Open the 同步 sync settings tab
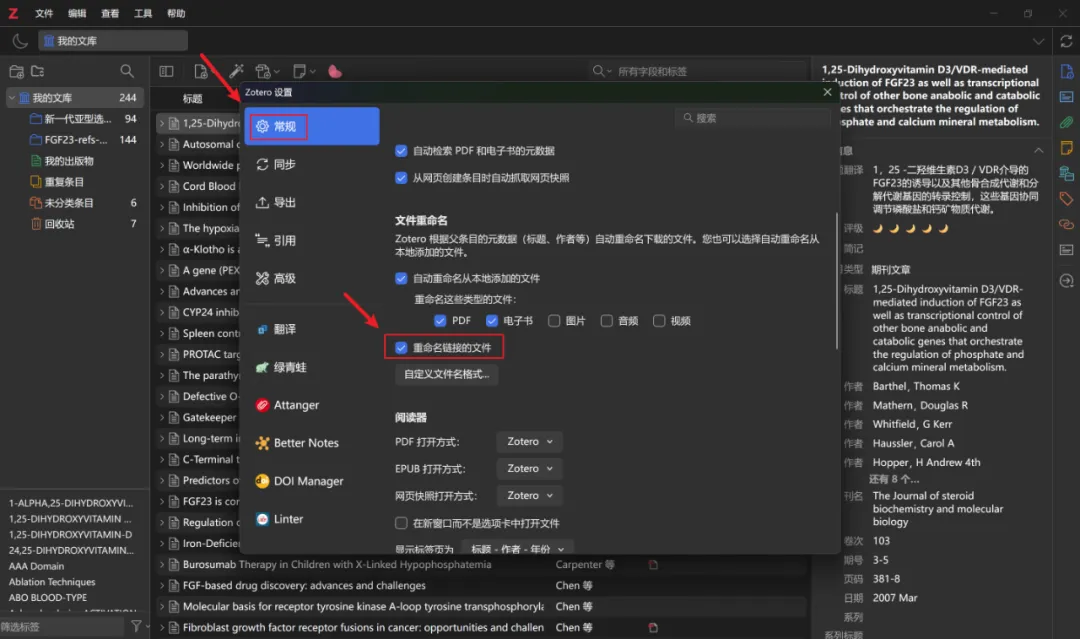 pyautogui.click(x=311, y=164)
